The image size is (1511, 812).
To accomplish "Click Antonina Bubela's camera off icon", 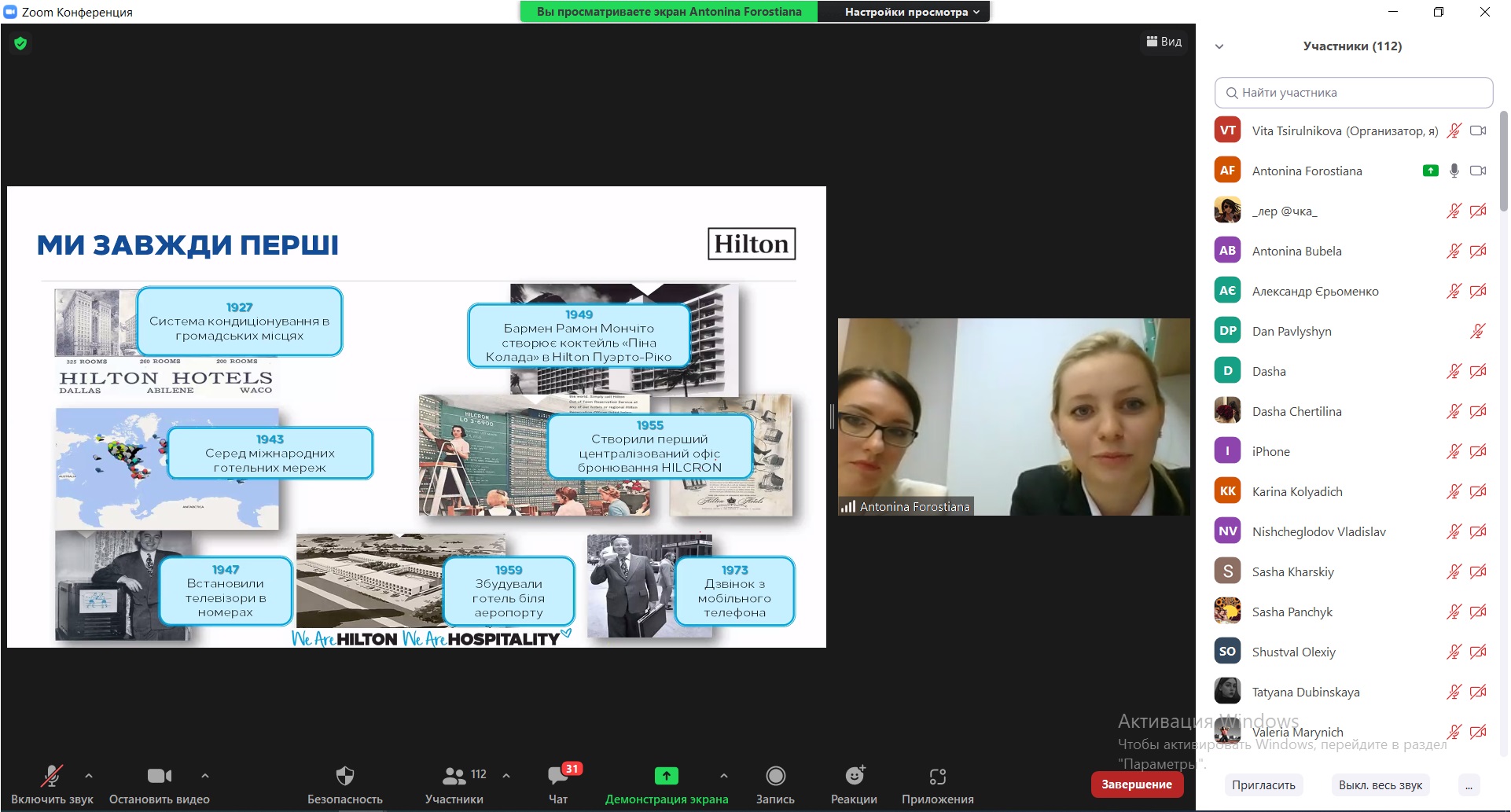I will coord(1478,251).
